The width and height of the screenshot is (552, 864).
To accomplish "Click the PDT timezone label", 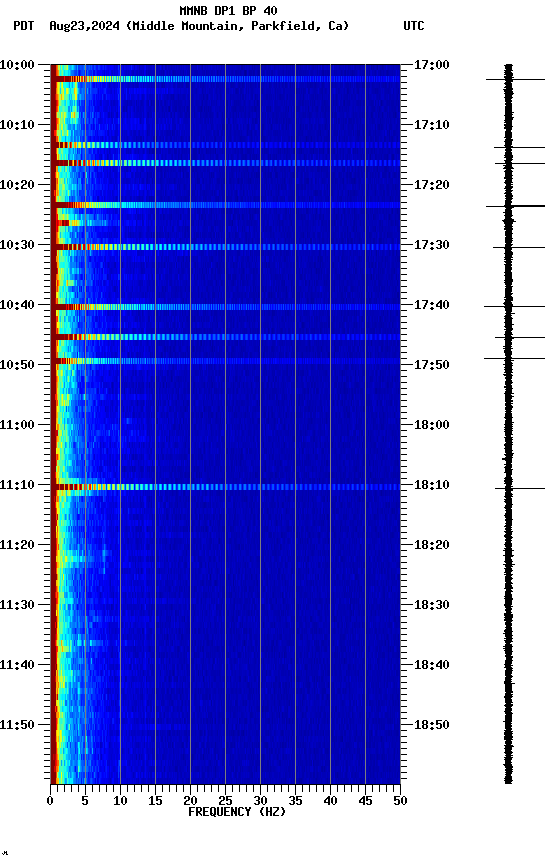I will (24, 26).
